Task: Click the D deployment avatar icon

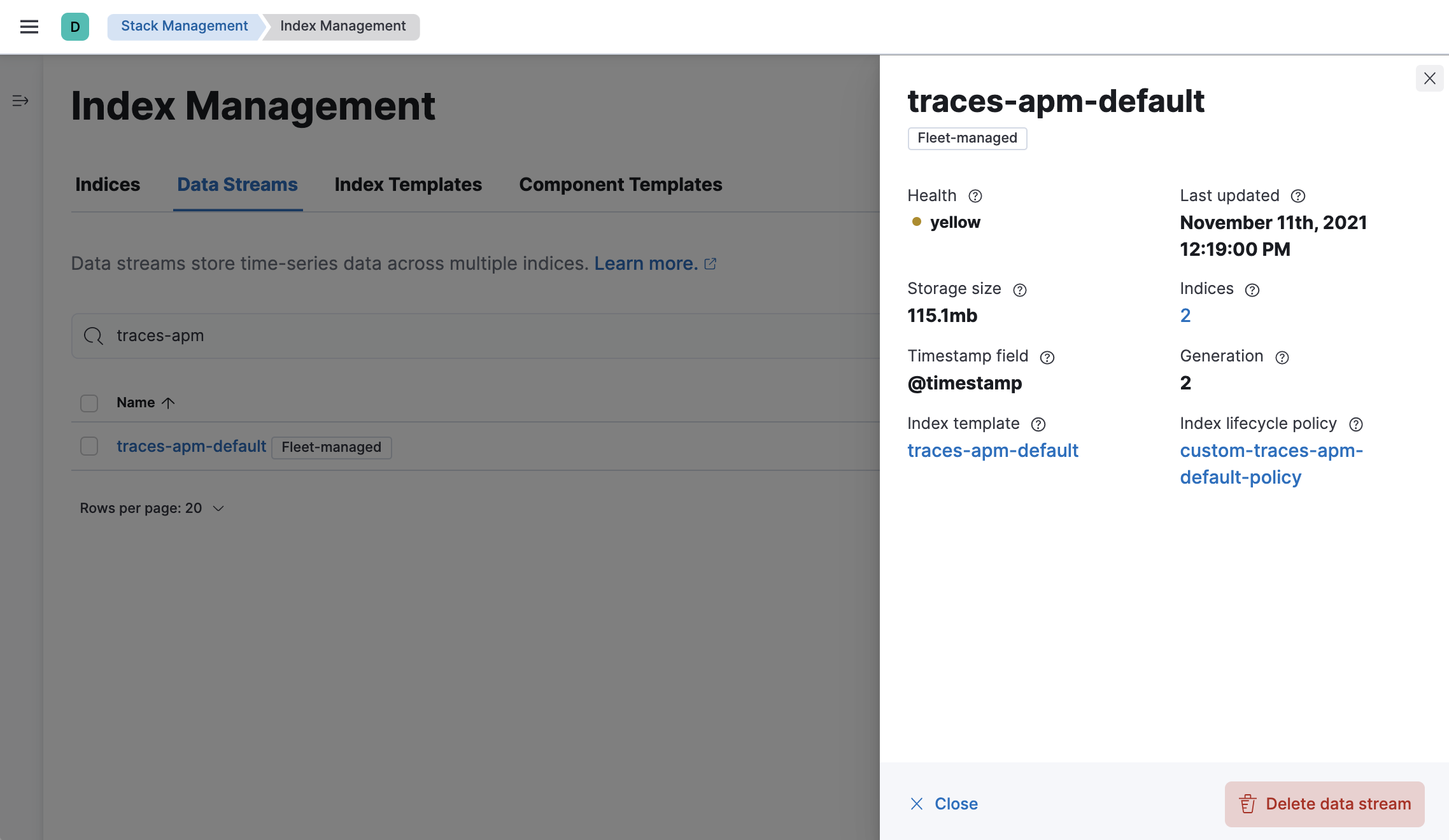Action: pos(76,27)
